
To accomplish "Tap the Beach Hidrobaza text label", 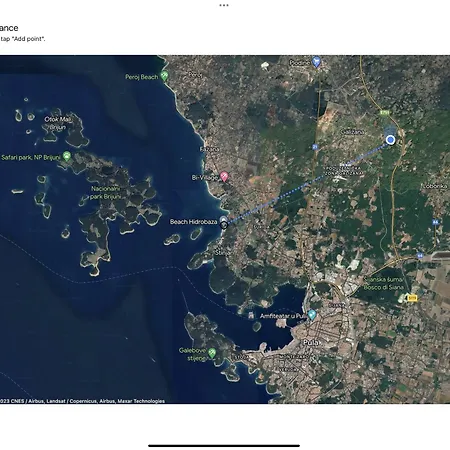I will 193,222.
